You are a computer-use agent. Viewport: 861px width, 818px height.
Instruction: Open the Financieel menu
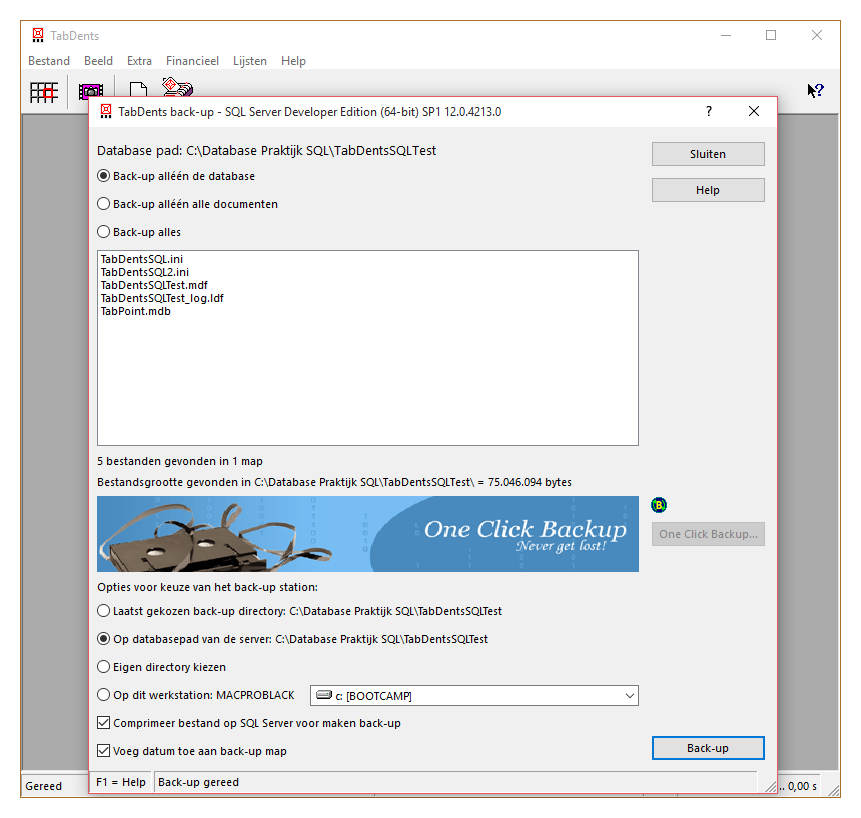(x=192, y=61)
